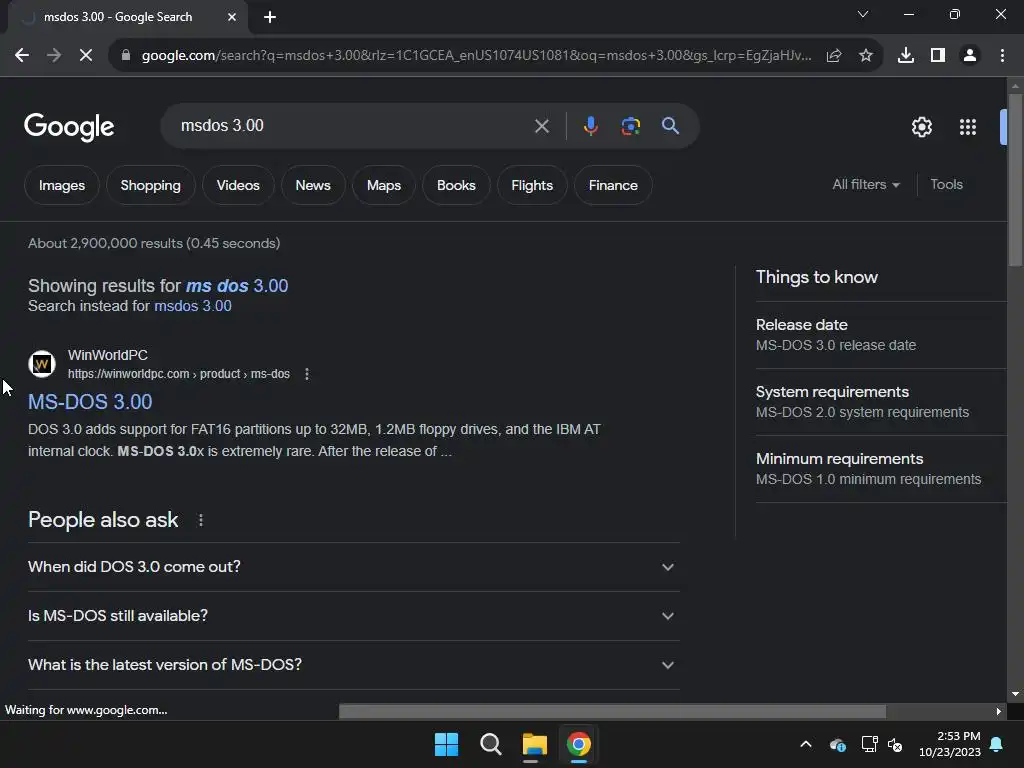Open Windows taskbar search

pos(490,744)
